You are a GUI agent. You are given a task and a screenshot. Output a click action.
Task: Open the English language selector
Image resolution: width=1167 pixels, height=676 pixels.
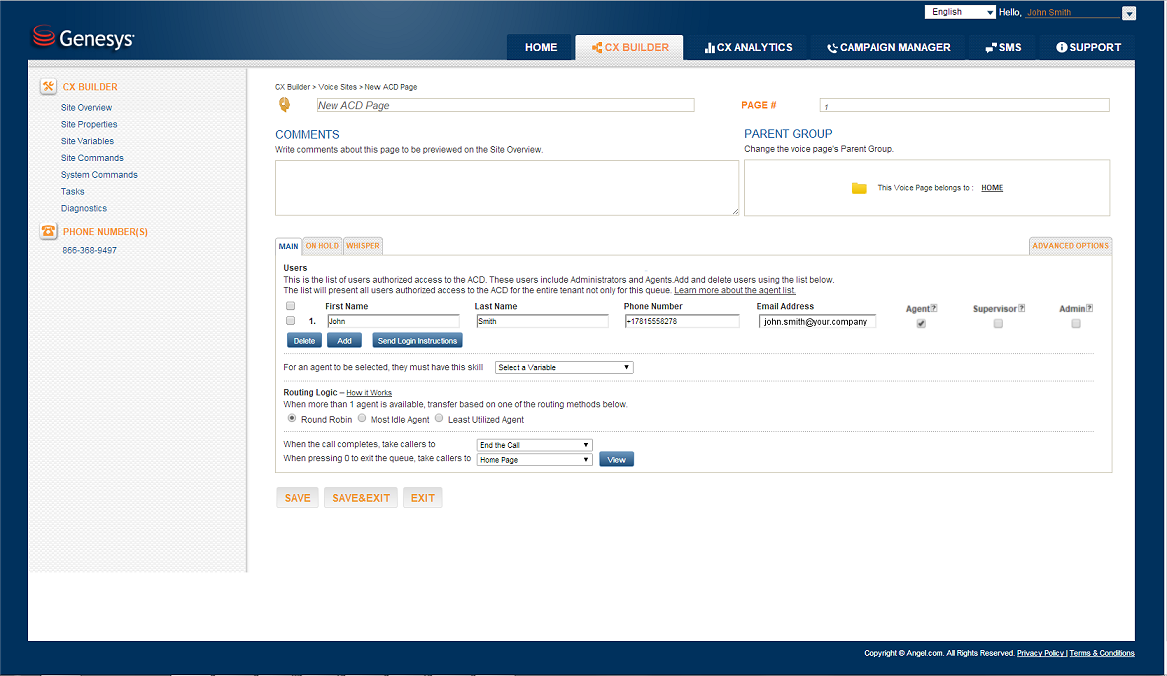tap(960, 12)
